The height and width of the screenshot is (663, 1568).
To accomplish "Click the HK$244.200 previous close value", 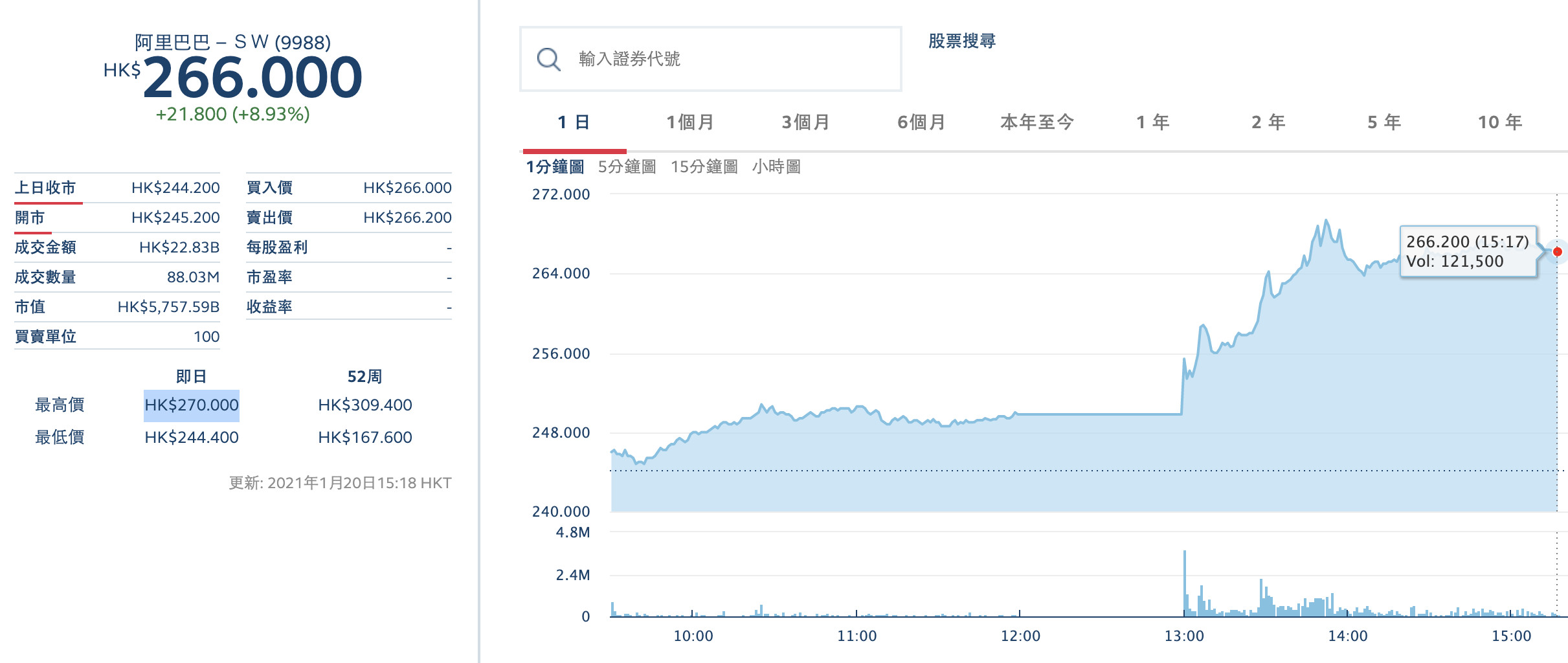I will coord(175,188).
